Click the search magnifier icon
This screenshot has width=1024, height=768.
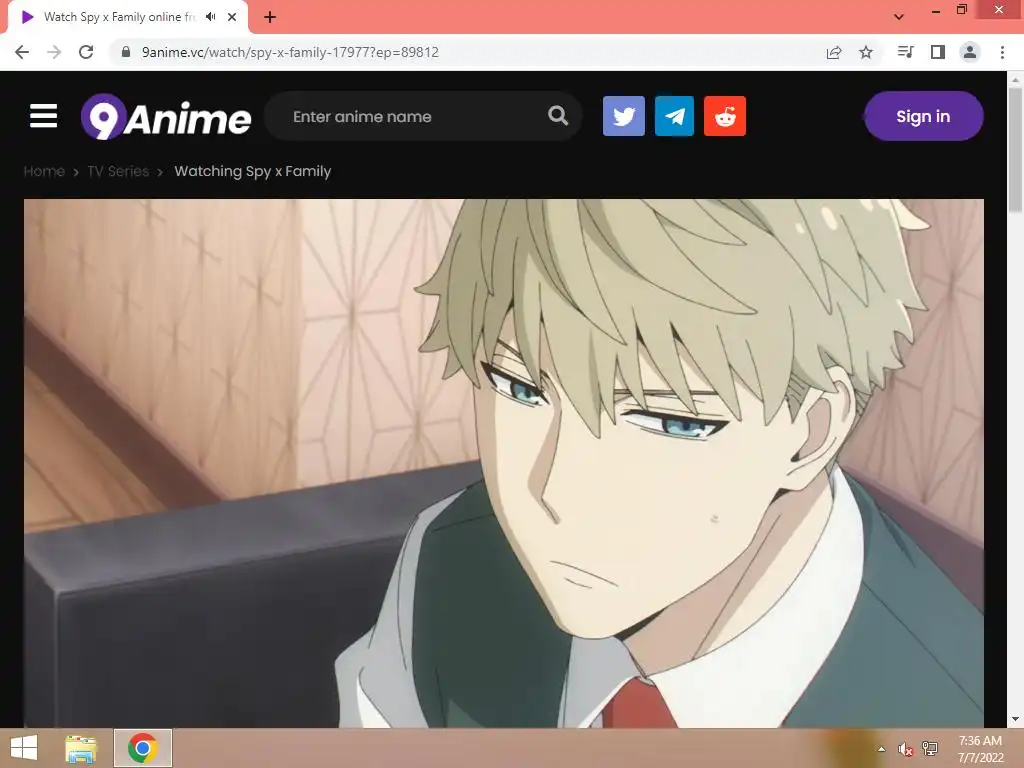(558, 116)
